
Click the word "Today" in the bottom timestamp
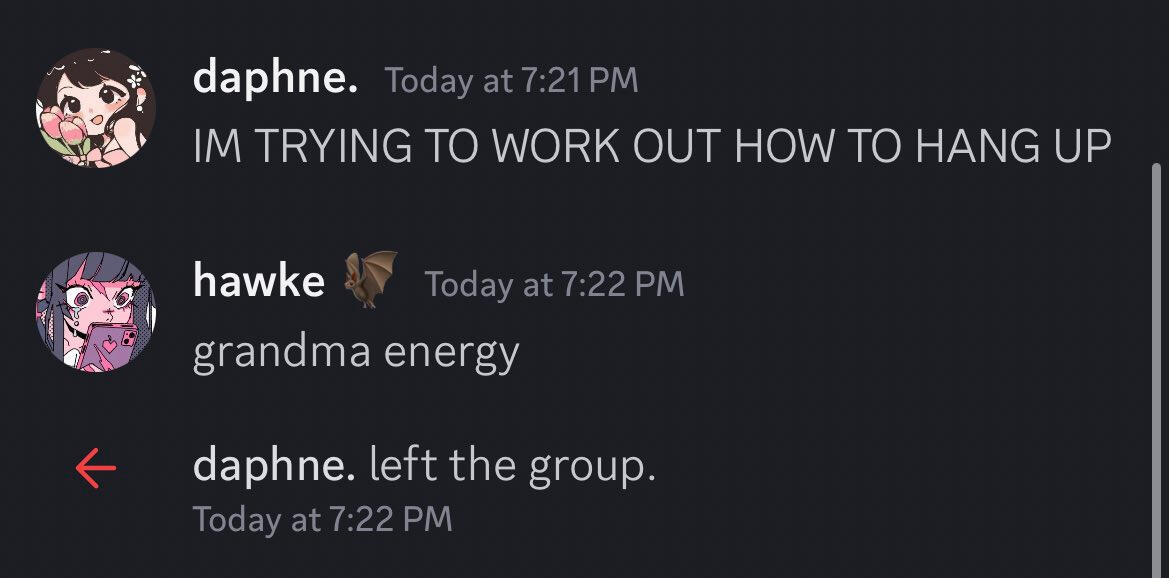tap(237, 519)
